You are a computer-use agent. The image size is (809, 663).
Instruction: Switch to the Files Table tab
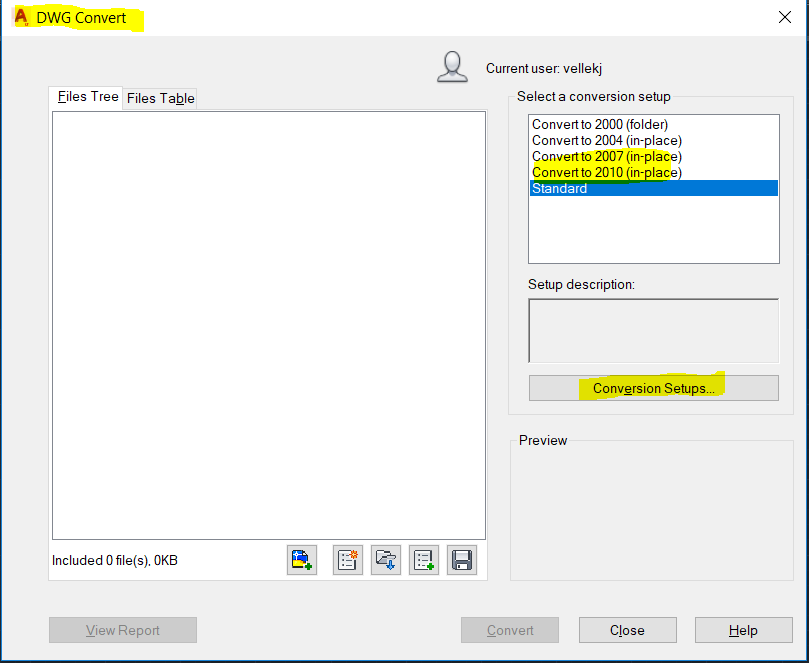pyautogui.click(x=160, y=98)
